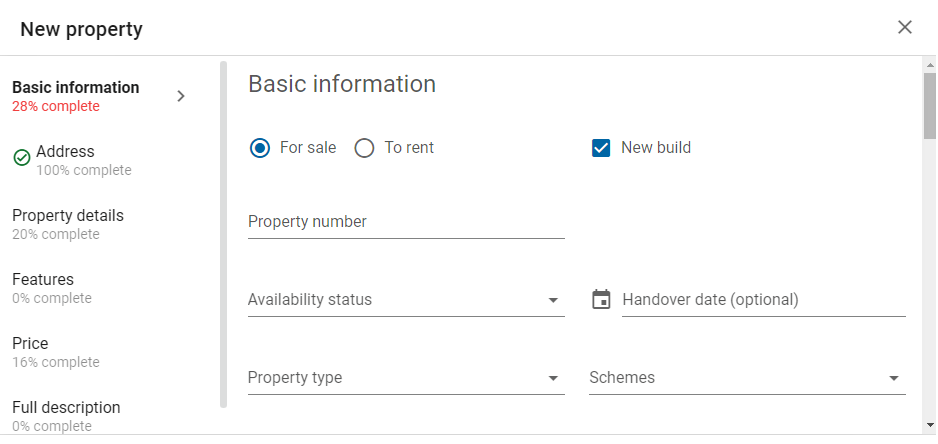Expand the Schemes dropdown list
Viewport: 938px width, 444px height.
click(747, 378)
